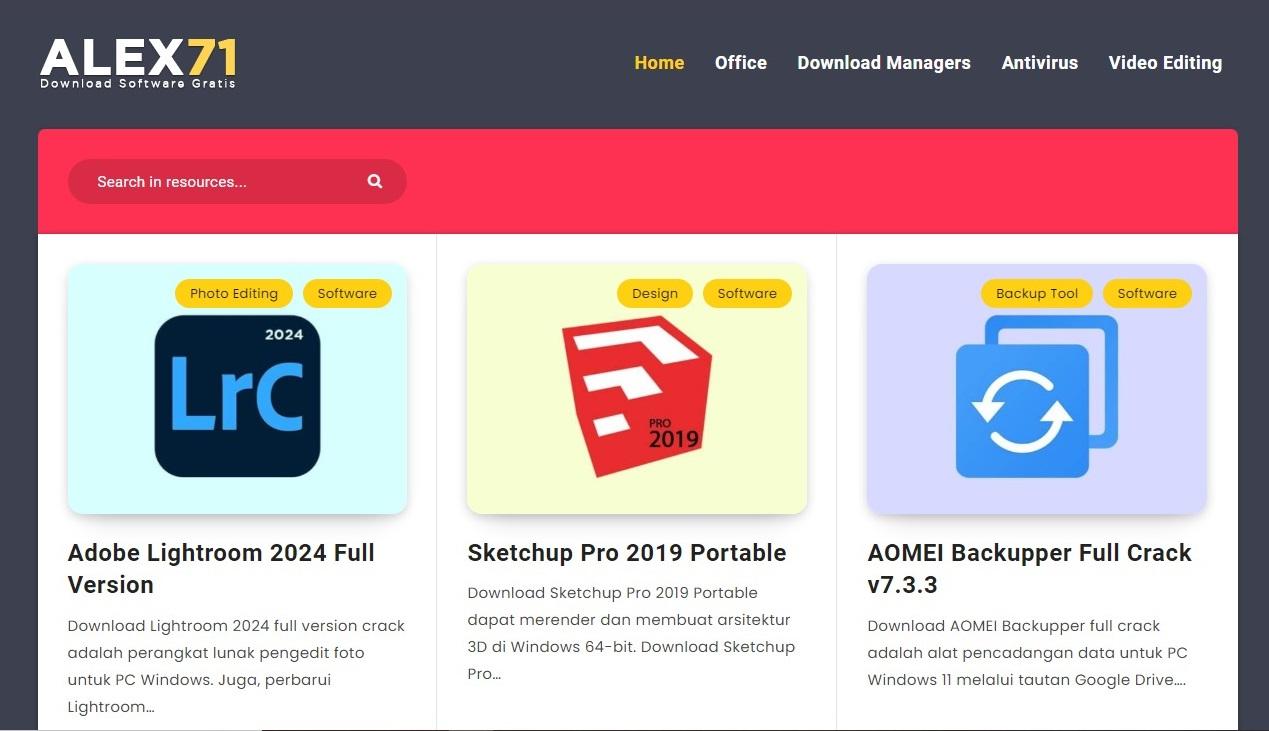Open the ALEX71 site logo

click(x=139, y=62)
